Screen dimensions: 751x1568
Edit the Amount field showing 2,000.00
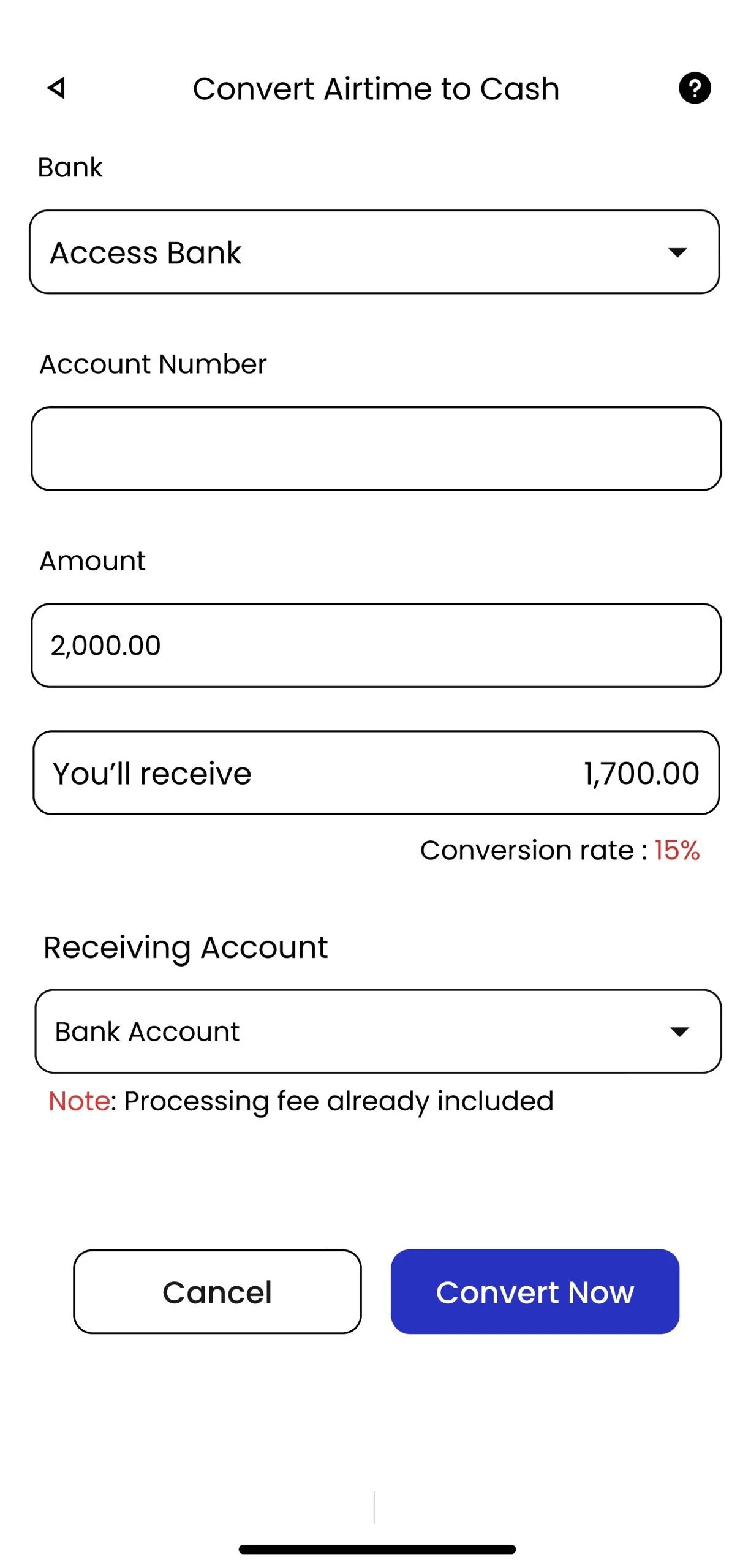click(x=376, y=645)
